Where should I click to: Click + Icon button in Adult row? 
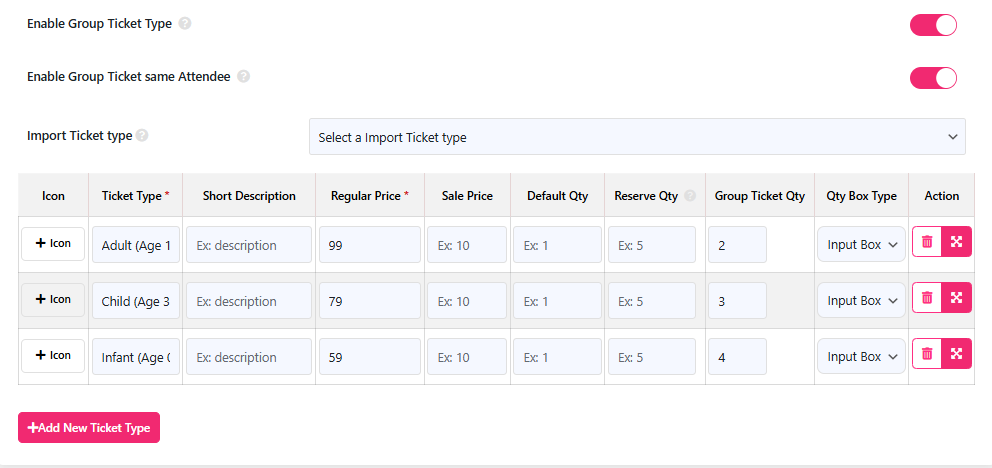point(53,243)
